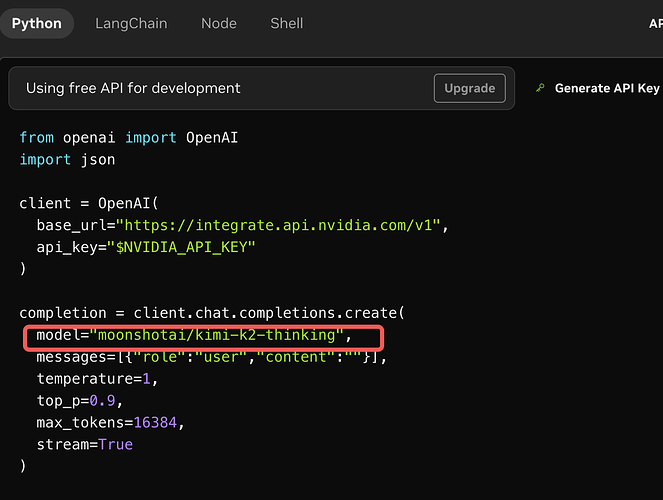Click the temperature=1 line
The height and width of the screenshot is (500, 663).
pyautogui.click(x=97, y=379)
